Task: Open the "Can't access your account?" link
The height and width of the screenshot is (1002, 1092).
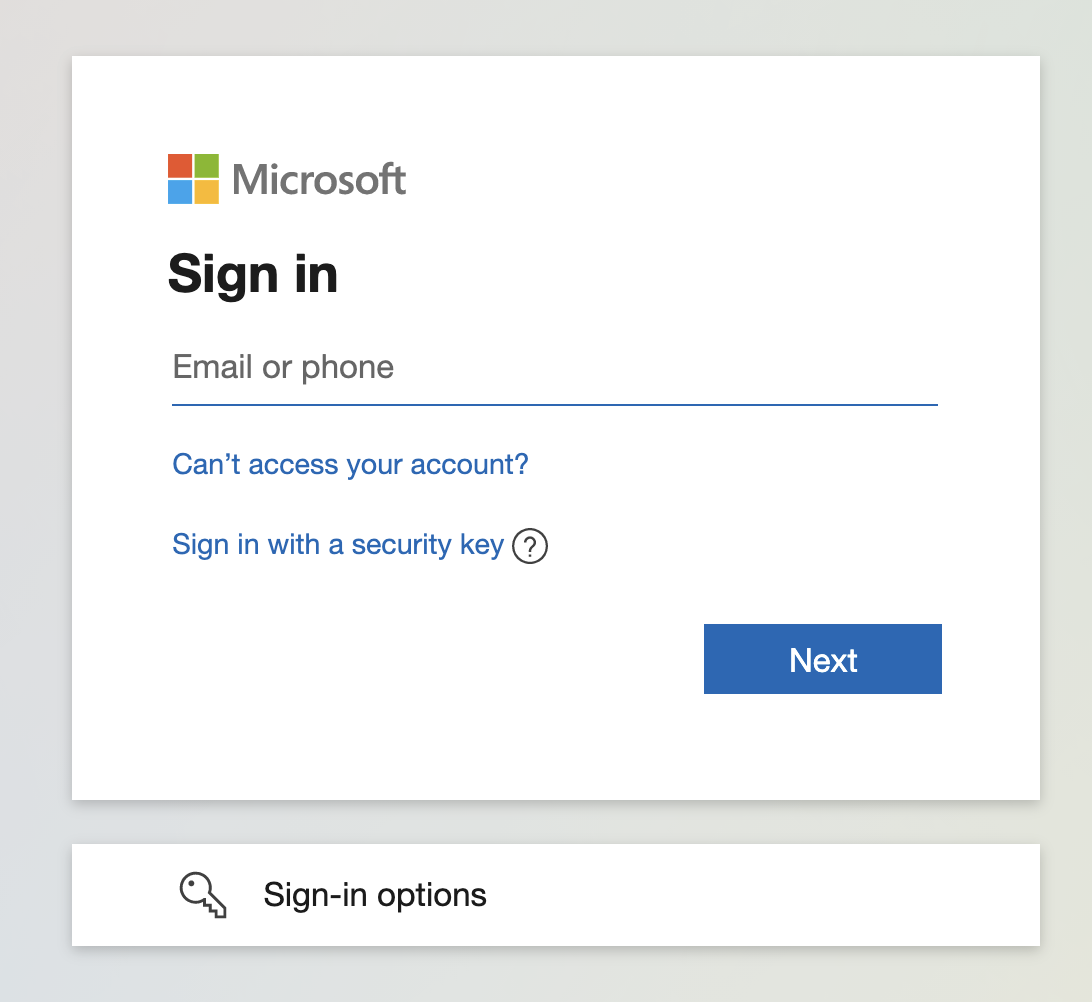Action: (x=350, y=464)
